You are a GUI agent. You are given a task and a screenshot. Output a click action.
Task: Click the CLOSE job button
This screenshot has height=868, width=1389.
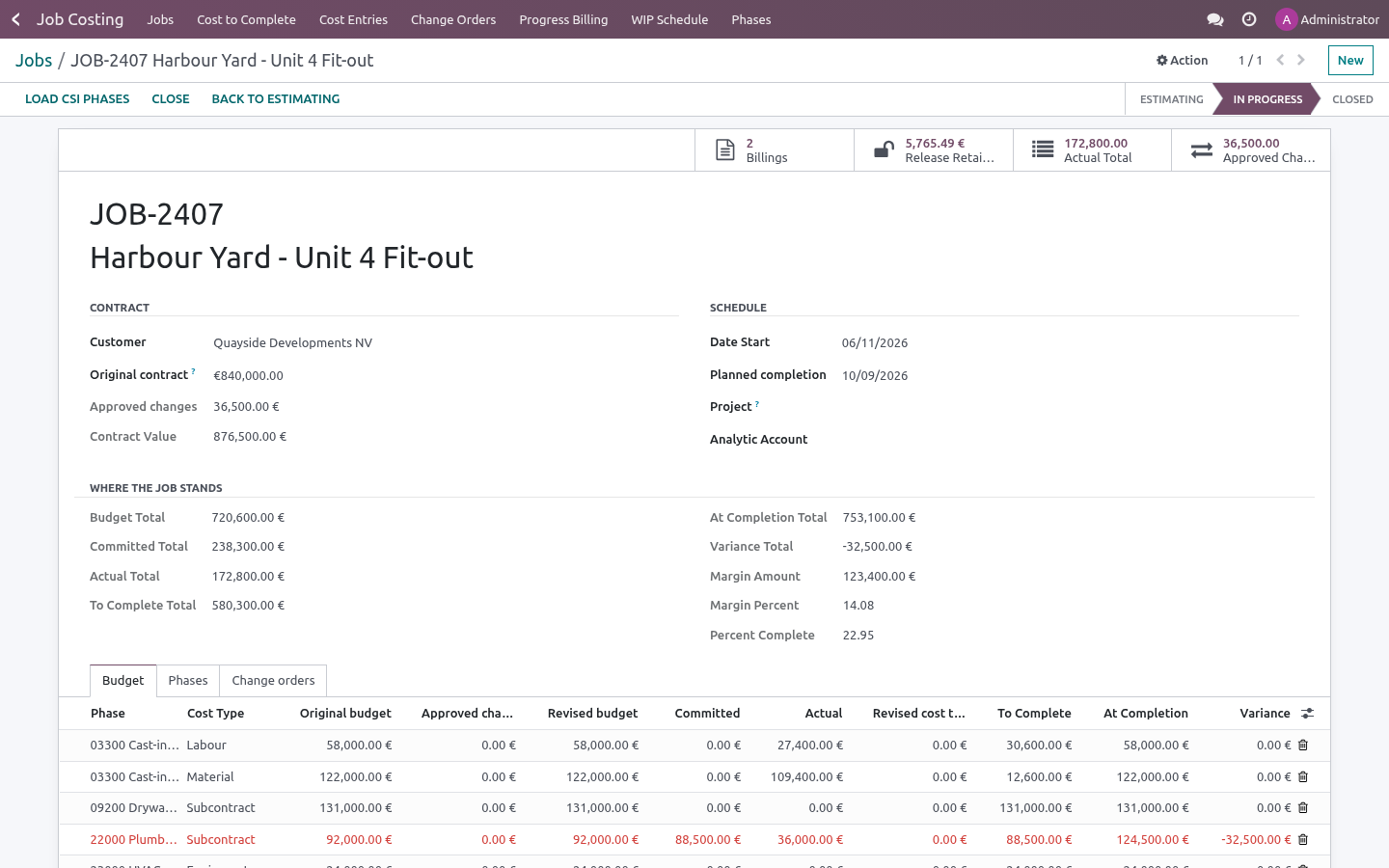pyautogui.click(x=171, y=99)
